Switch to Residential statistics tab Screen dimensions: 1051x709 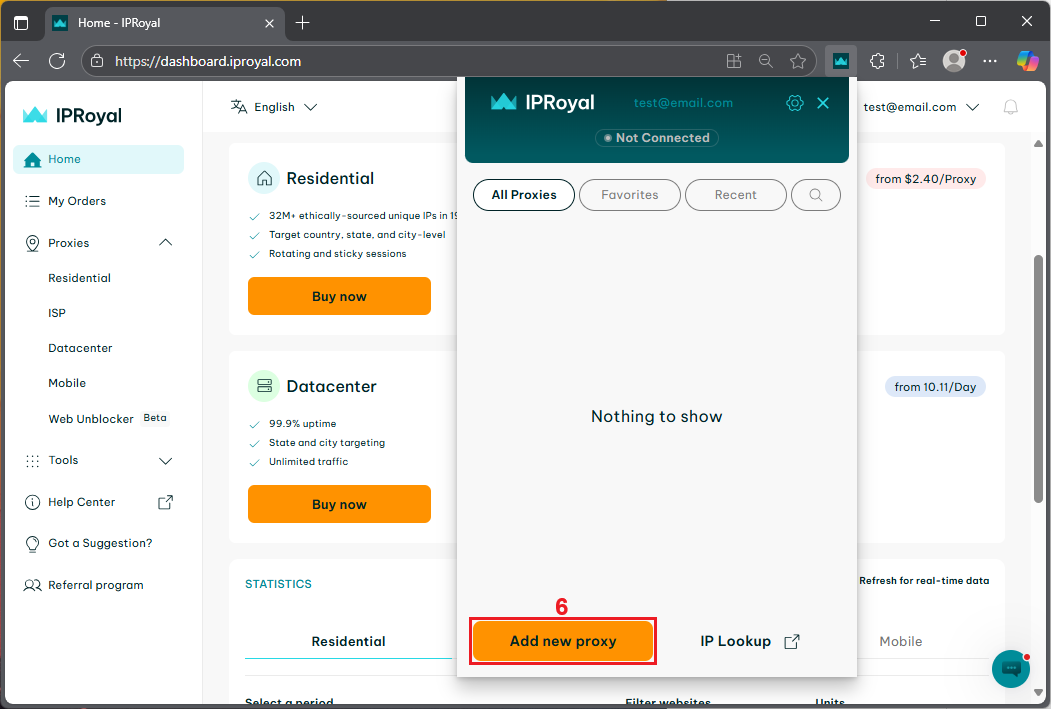(349, 641)
